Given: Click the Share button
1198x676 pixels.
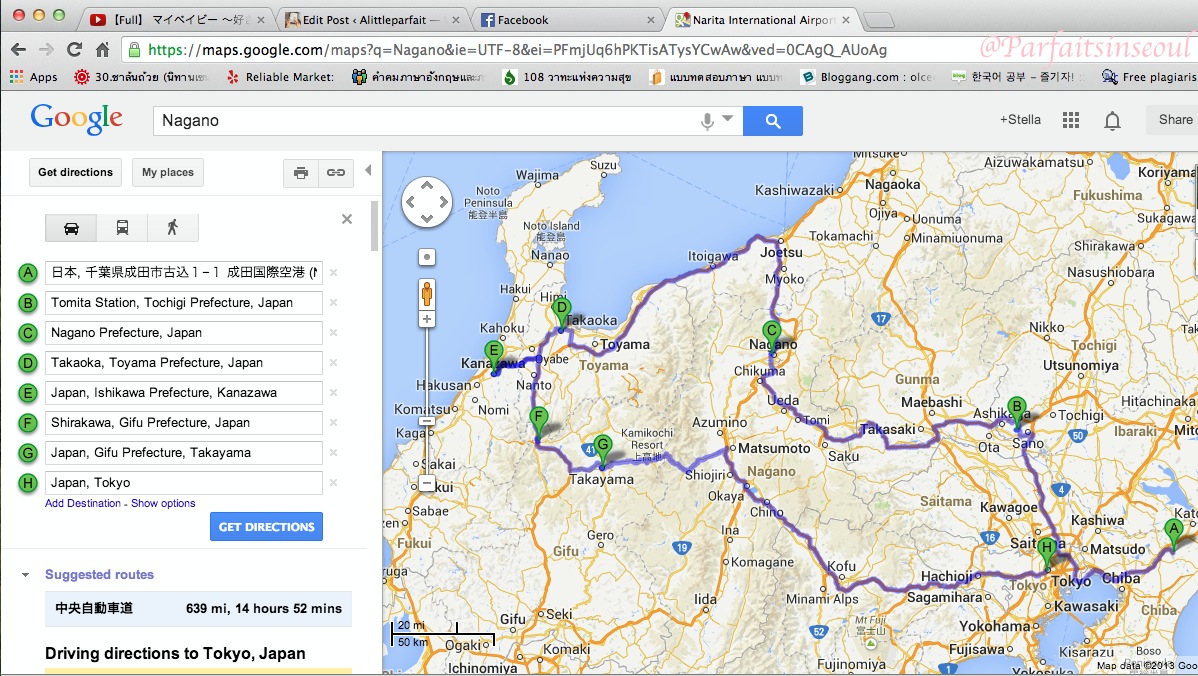Looking at the screenshot, I should tap(1174, 120).
